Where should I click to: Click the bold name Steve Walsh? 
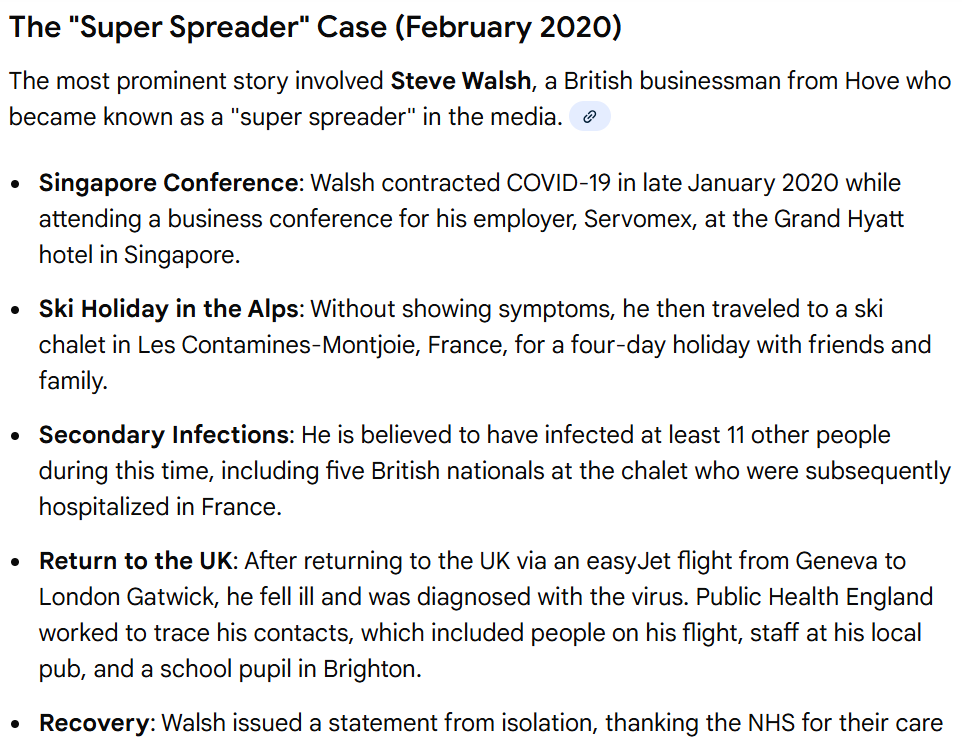460,80
